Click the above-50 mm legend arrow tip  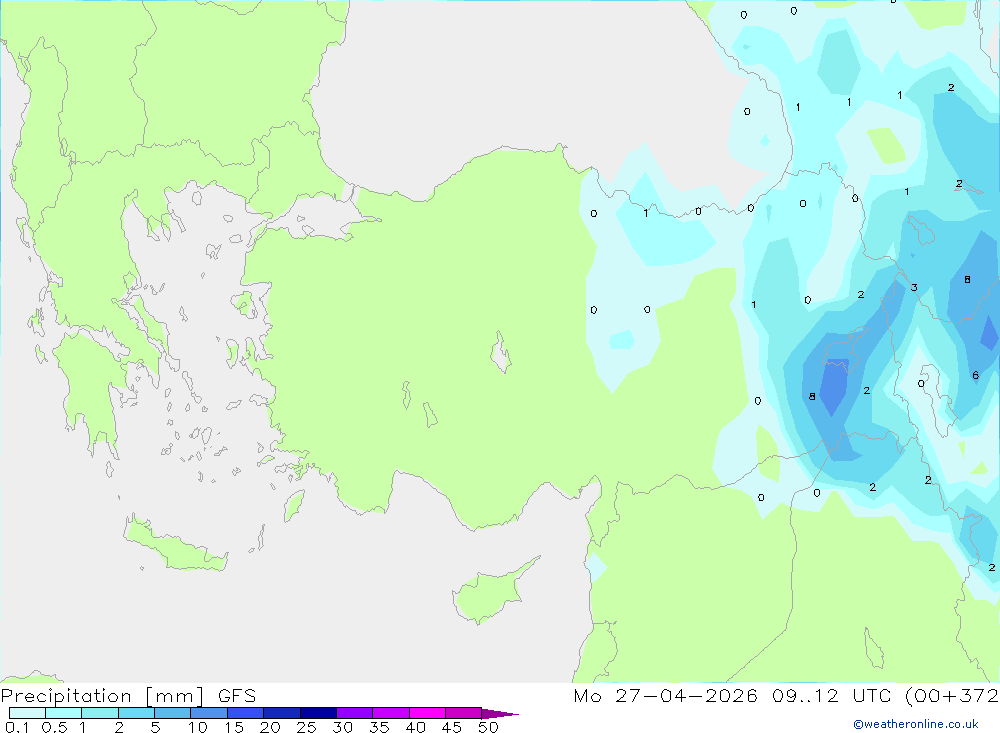(500, 713)
